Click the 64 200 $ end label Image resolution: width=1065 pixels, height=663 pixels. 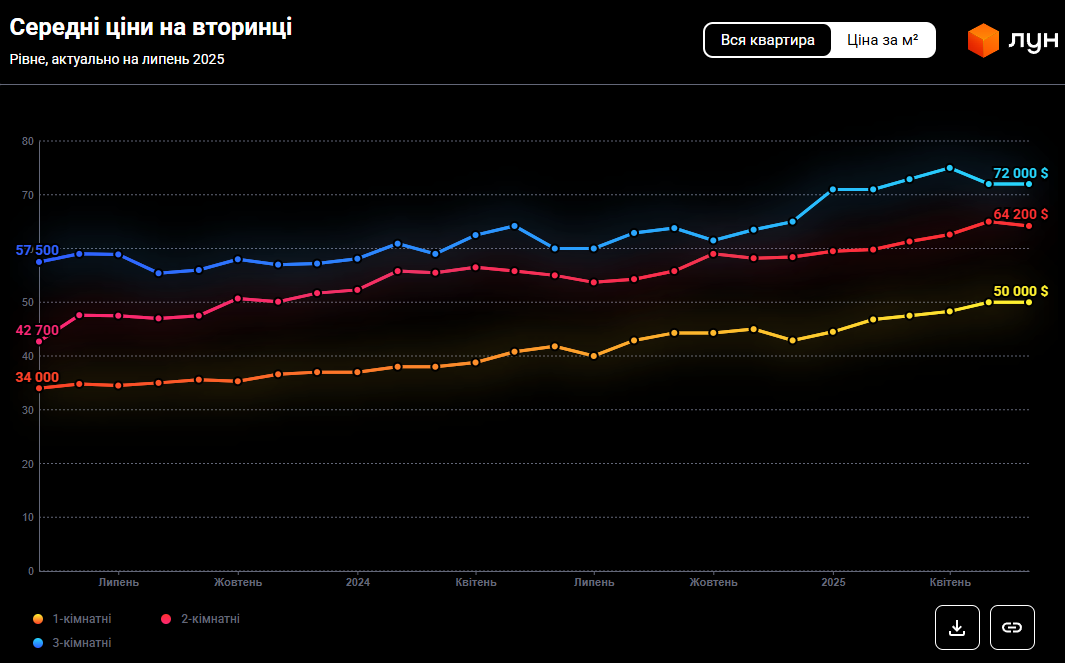pyautogui.click(x=1020, y=214)
